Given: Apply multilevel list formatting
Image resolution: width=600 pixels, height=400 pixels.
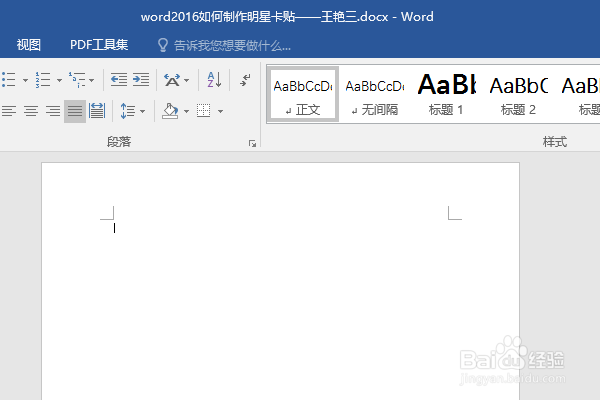Looking at the screenshot, I should pyautogui.click(x=77, y=80).
